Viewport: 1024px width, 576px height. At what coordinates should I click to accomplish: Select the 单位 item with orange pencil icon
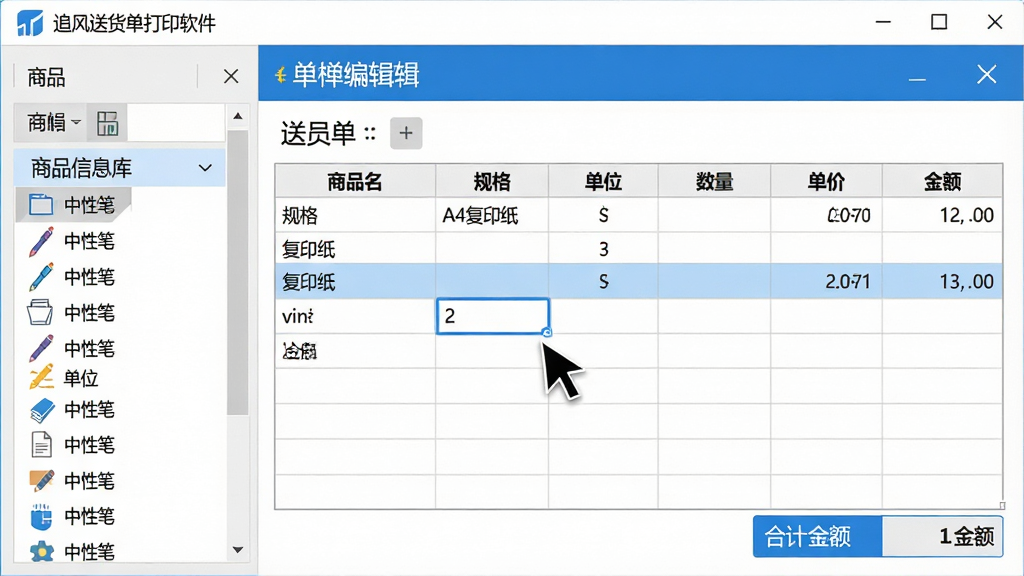[64, 378]
